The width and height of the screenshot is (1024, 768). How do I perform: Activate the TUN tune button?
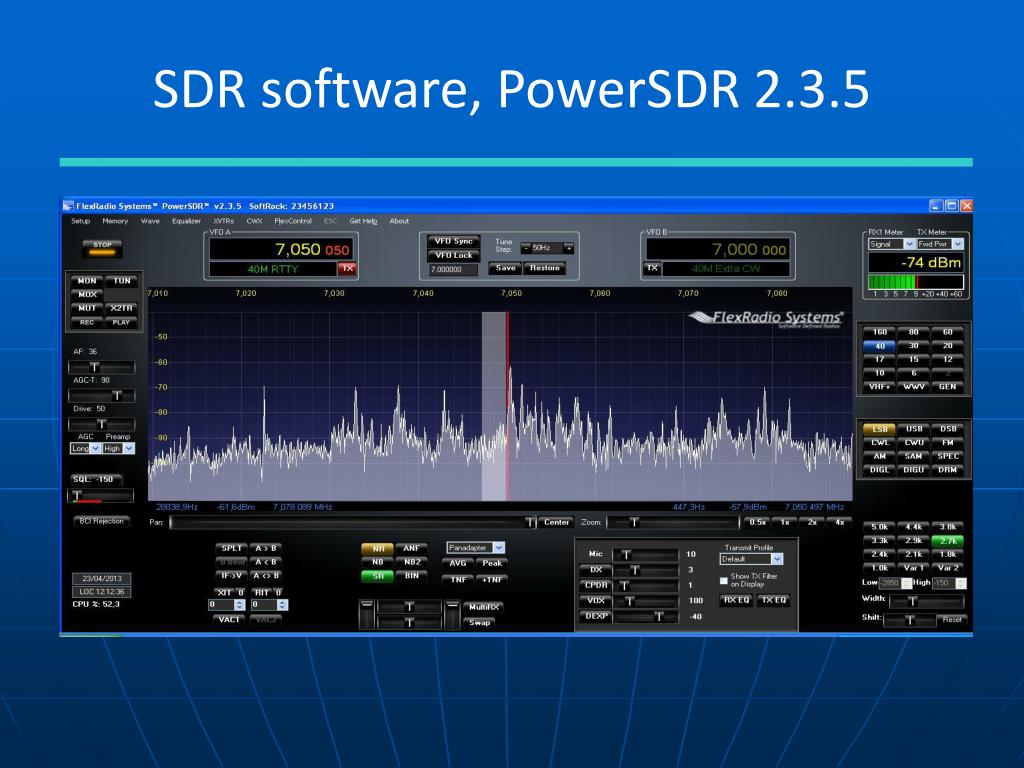tap(121, 281)
